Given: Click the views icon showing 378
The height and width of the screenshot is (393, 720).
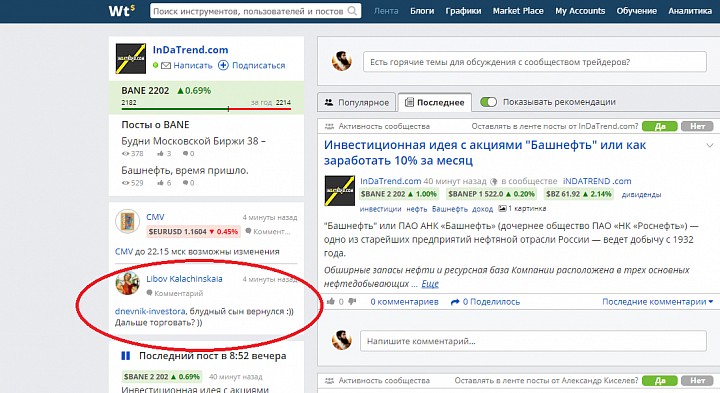Looking at the screenshot, I should (x=125, y=153).
